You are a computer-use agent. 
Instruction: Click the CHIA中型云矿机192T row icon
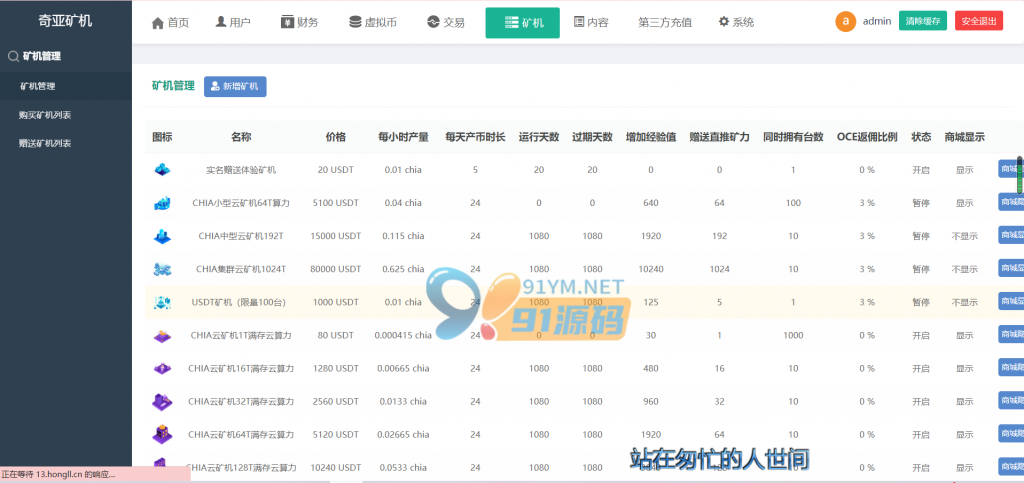coord(162,236)
